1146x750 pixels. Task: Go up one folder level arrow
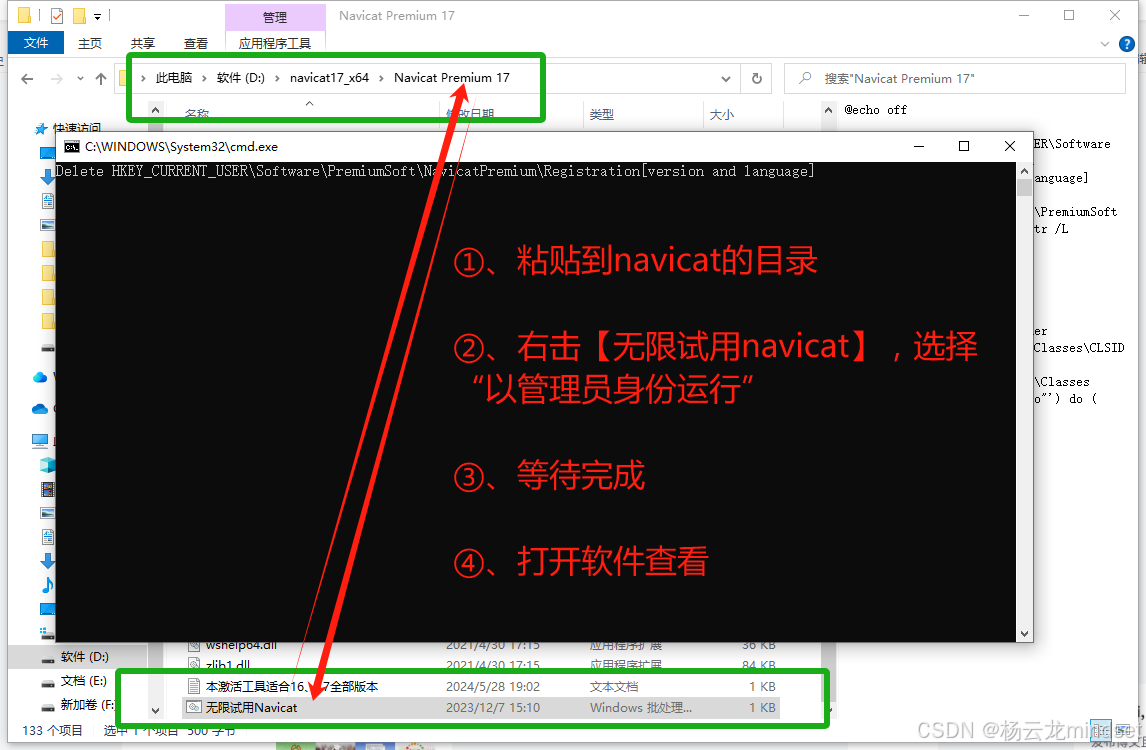click(101, 79)
